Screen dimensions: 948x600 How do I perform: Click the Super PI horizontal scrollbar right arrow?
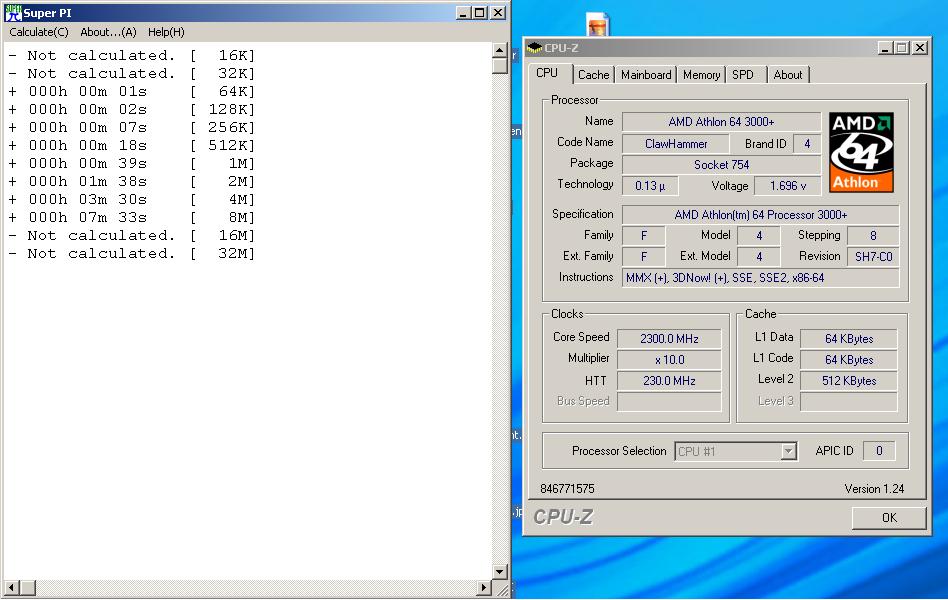pyautogui.click(x=483, y=587)
